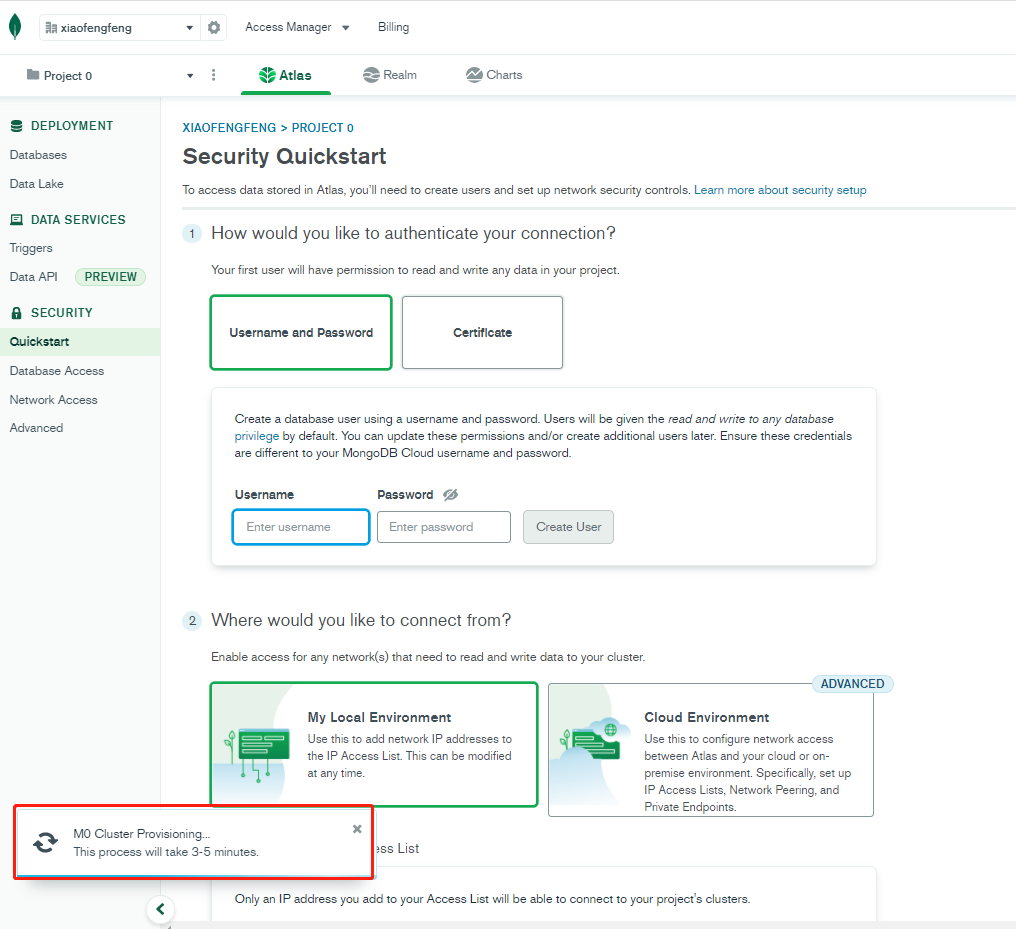Click the Data Services section icon
The height and width of the screenshot is (929, 1016).
pyautogui.click(x=17, y=220)
